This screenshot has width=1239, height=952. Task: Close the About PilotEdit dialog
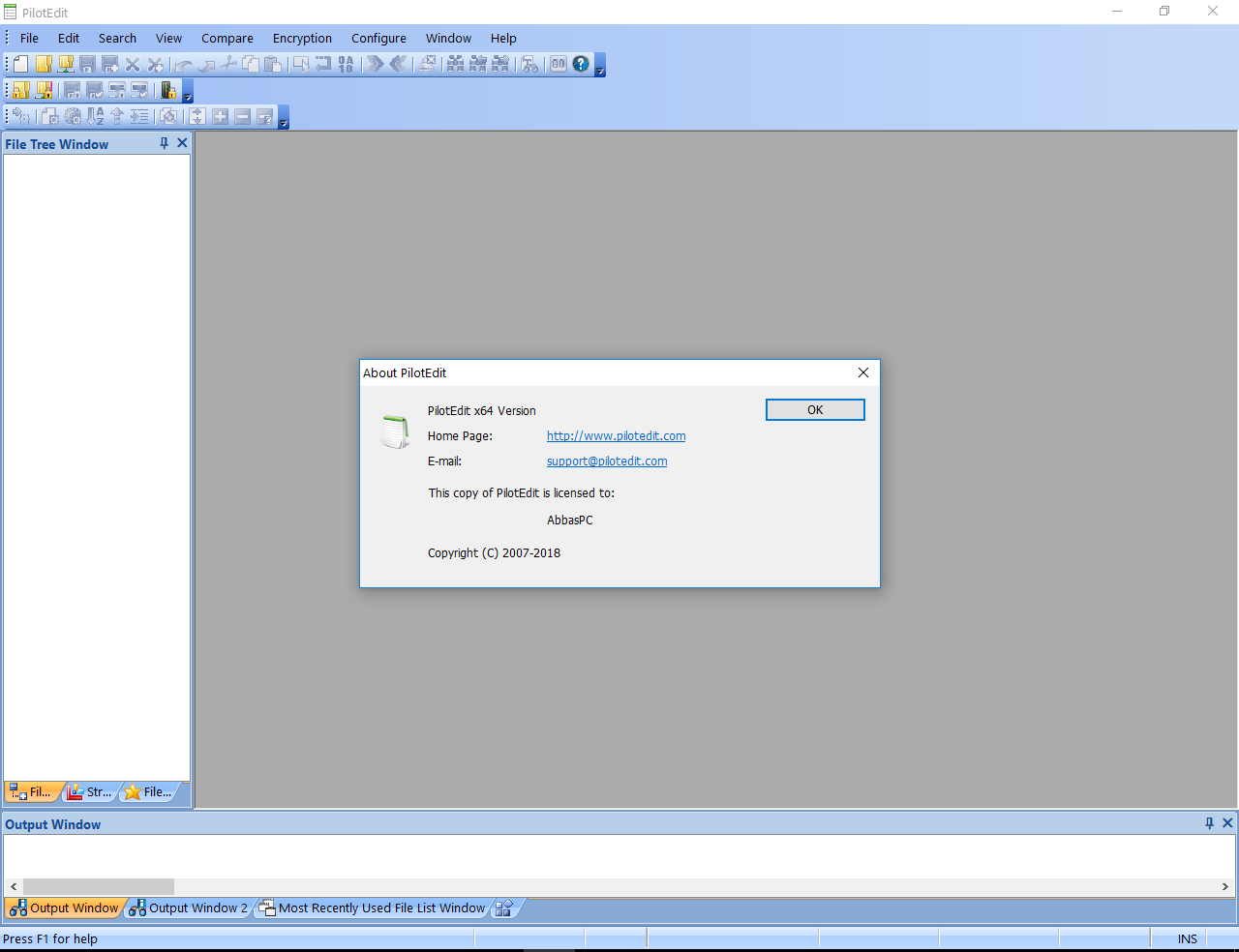click(863, 372)
